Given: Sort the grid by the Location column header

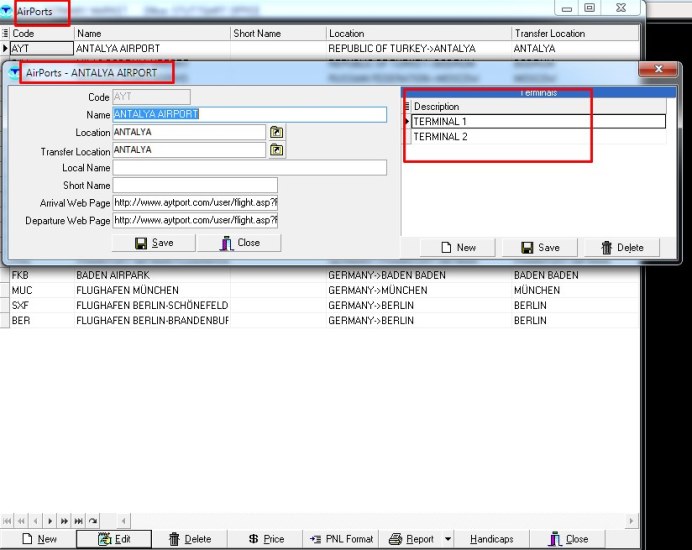Looking at the screenshot, I should (418, 33).
